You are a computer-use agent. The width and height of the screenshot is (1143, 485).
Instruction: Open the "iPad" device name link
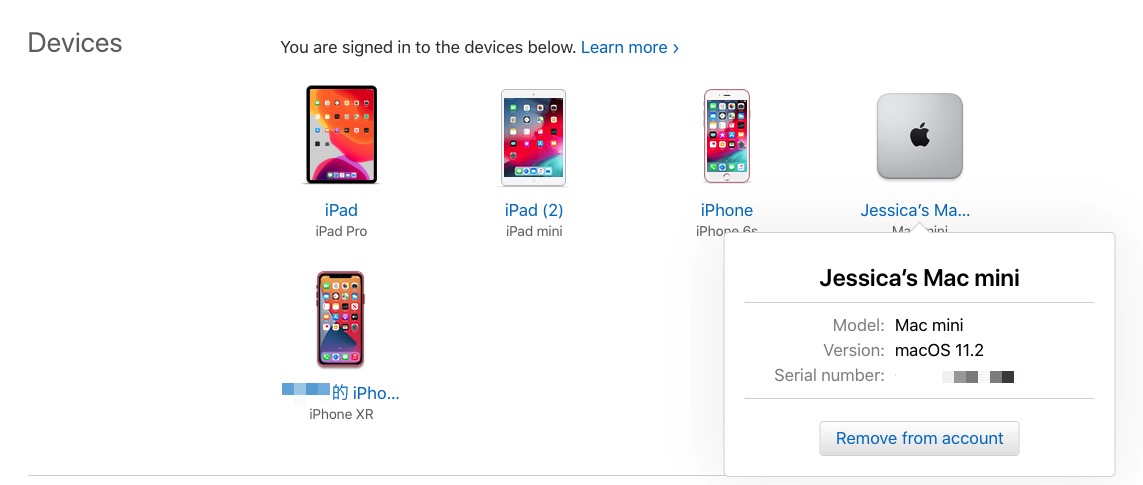pyautogui.click(x=341, y=210)
